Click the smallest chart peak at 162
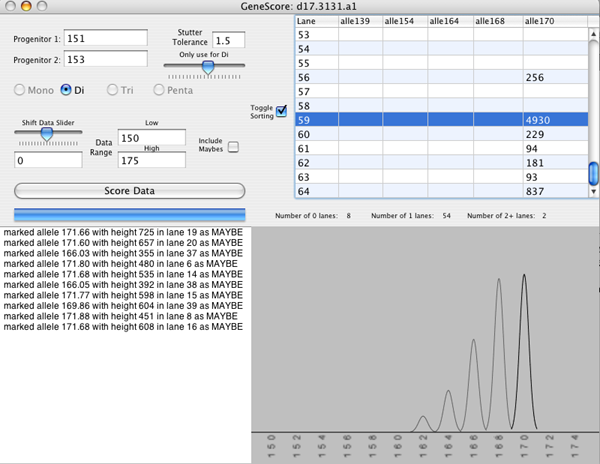The height and width of the screenshot is (464, 600). tap(423, 423)
